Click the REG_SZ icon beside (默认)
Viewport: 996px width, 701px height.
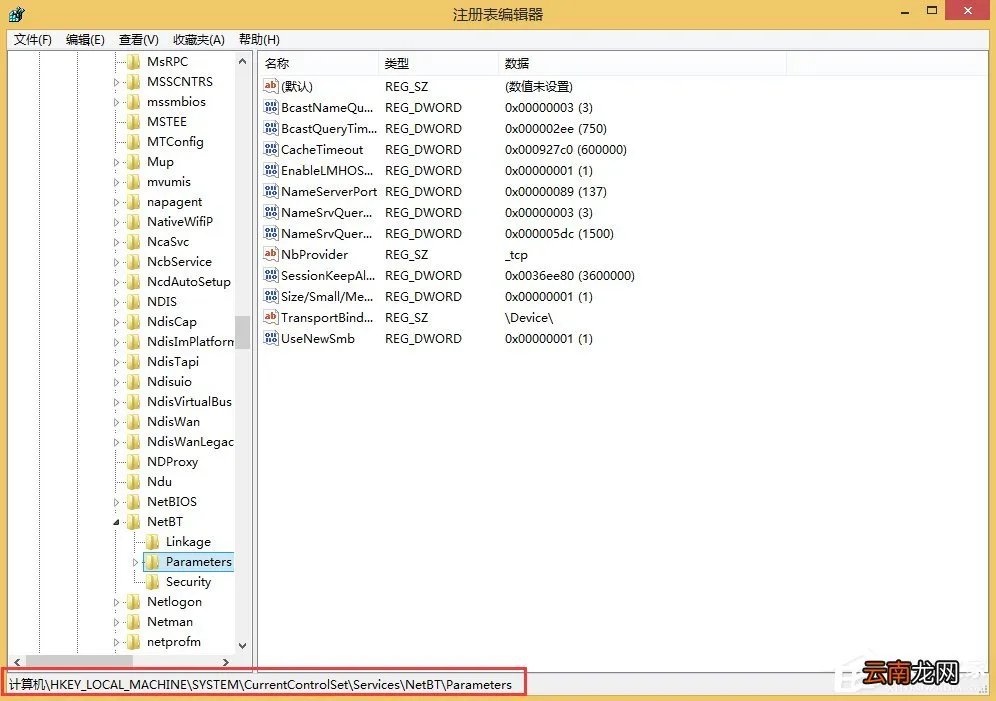tap(270, 86)
